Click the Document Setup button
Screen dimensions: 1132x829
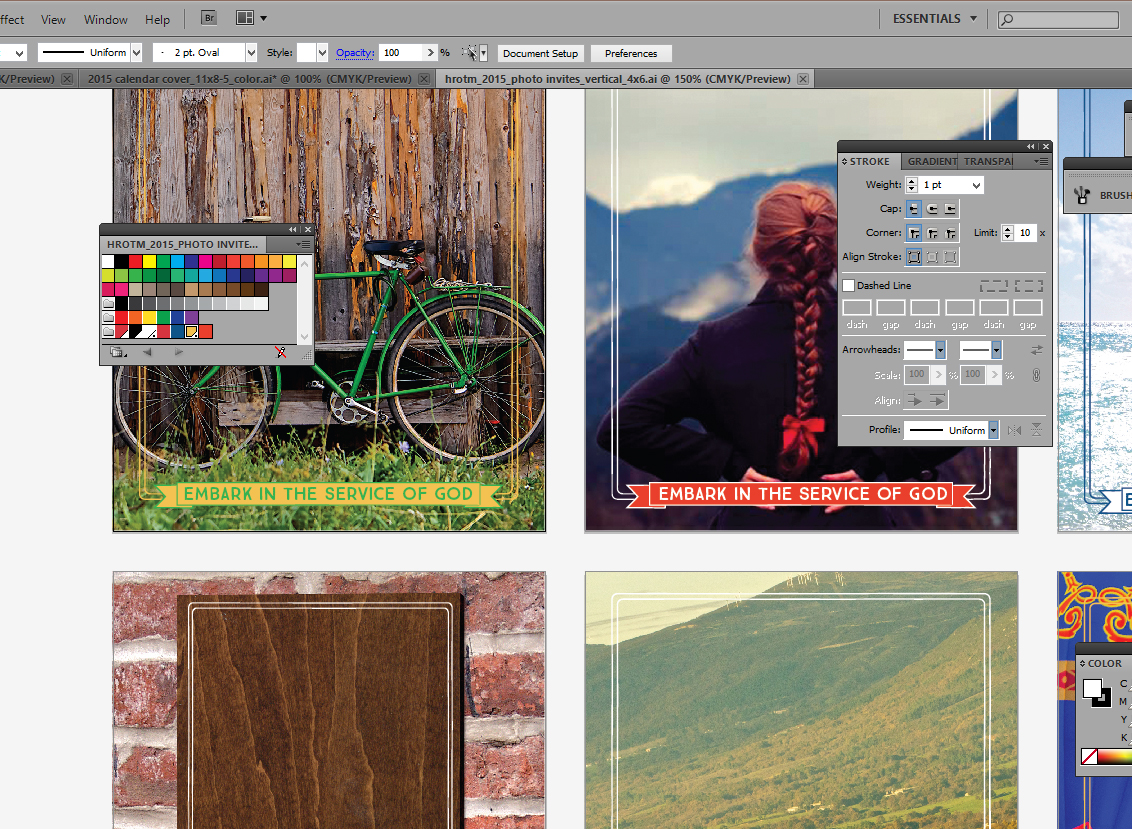[540, 53]
